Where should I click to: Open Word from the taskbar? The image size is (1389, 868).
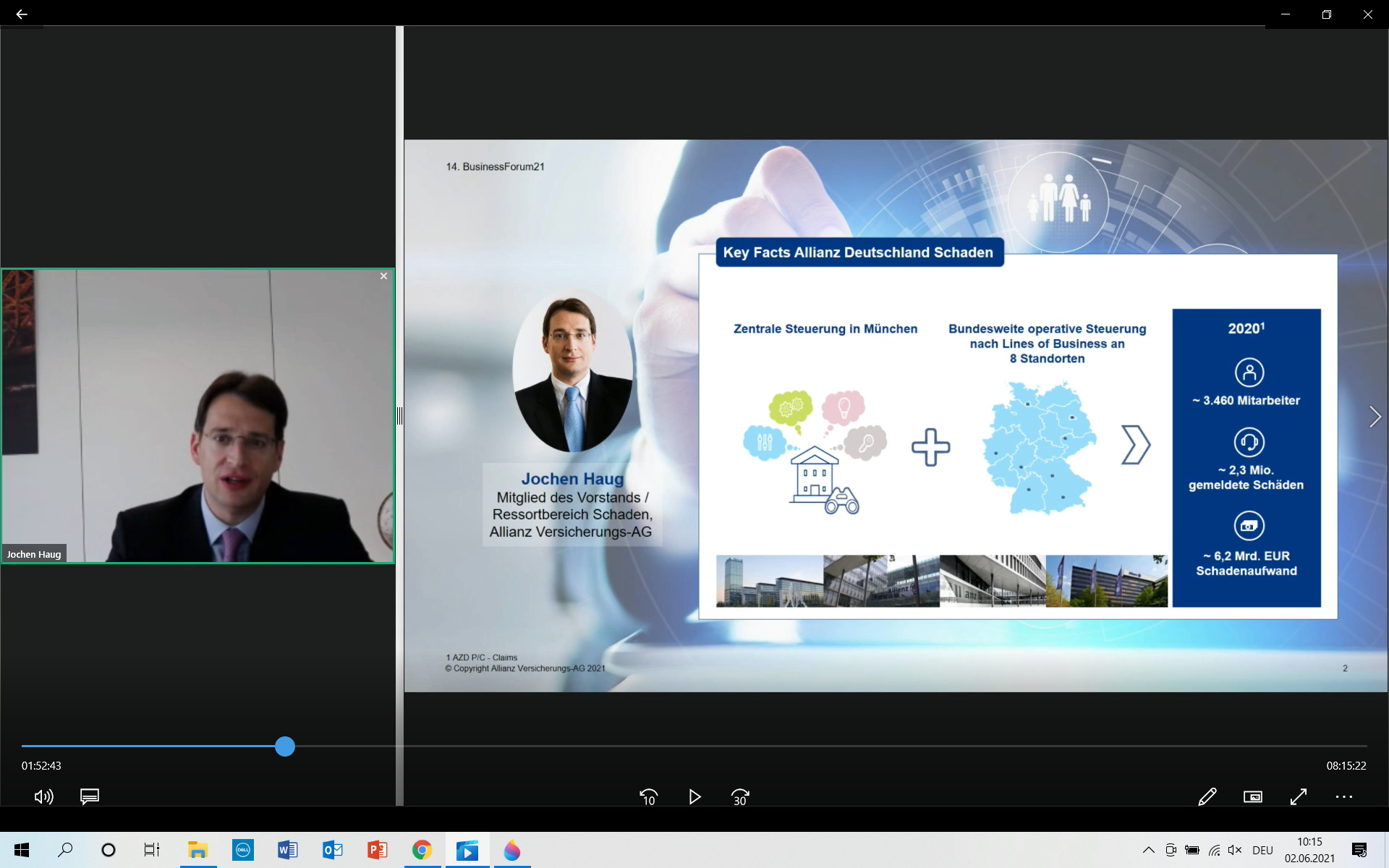pos(287,850)
